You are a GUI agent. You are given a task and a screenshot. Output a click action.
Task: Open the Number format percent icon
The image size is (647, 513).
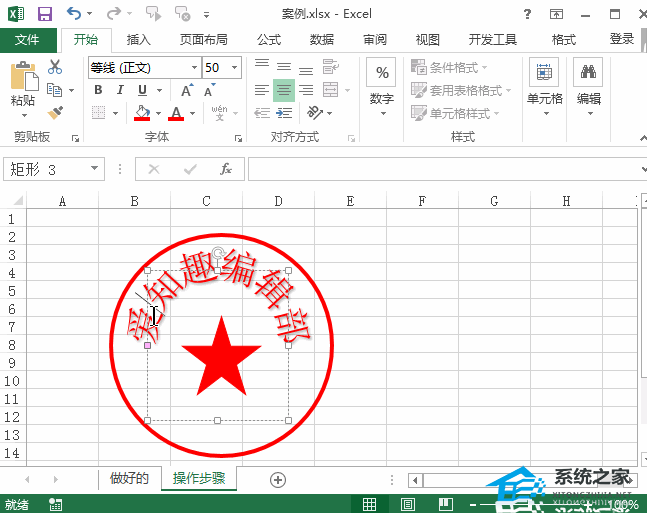pos(381,73)
